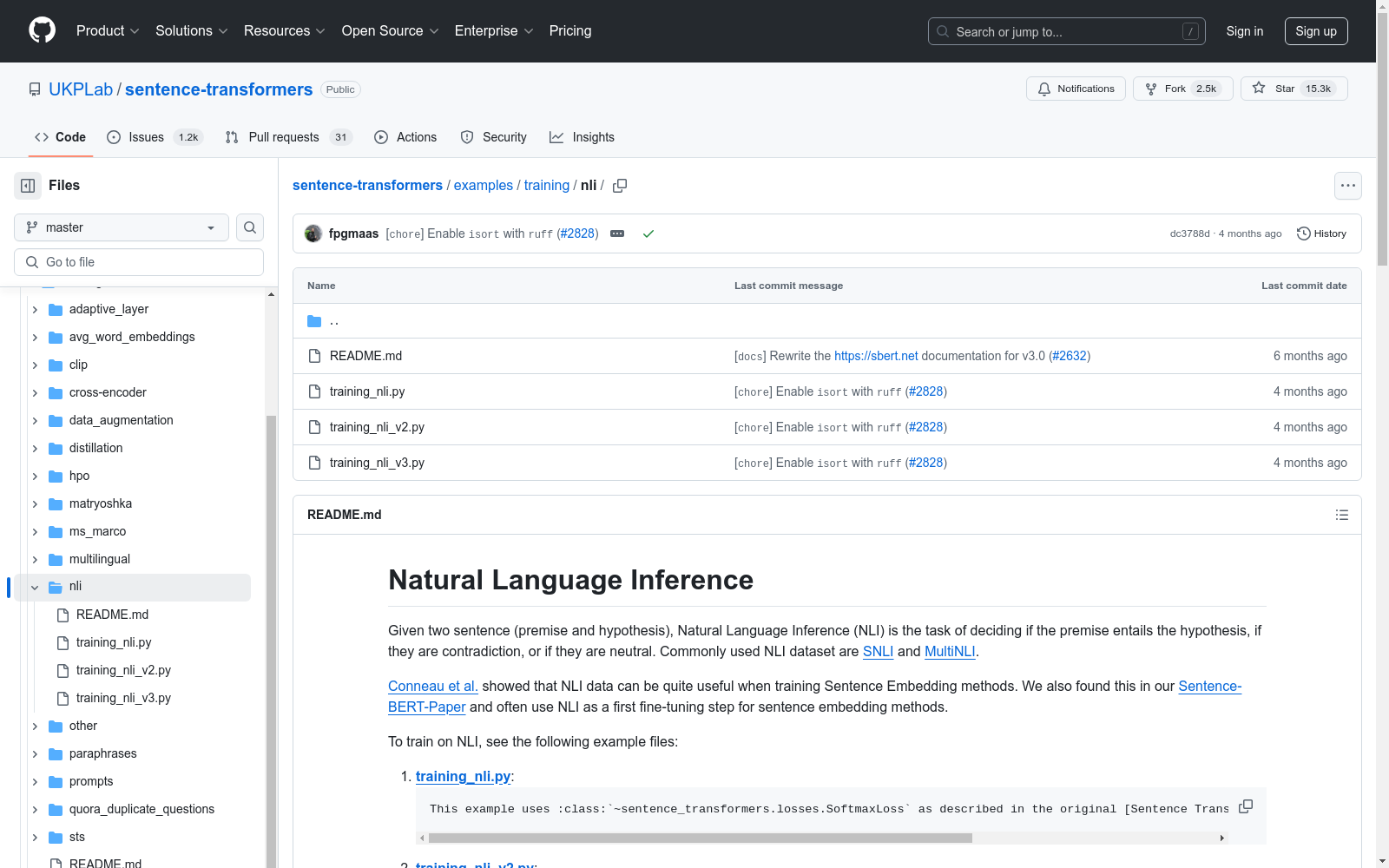1389x868 pixels.
Task: Expand the matryoshka folder chevron
Action: (35, 503)
